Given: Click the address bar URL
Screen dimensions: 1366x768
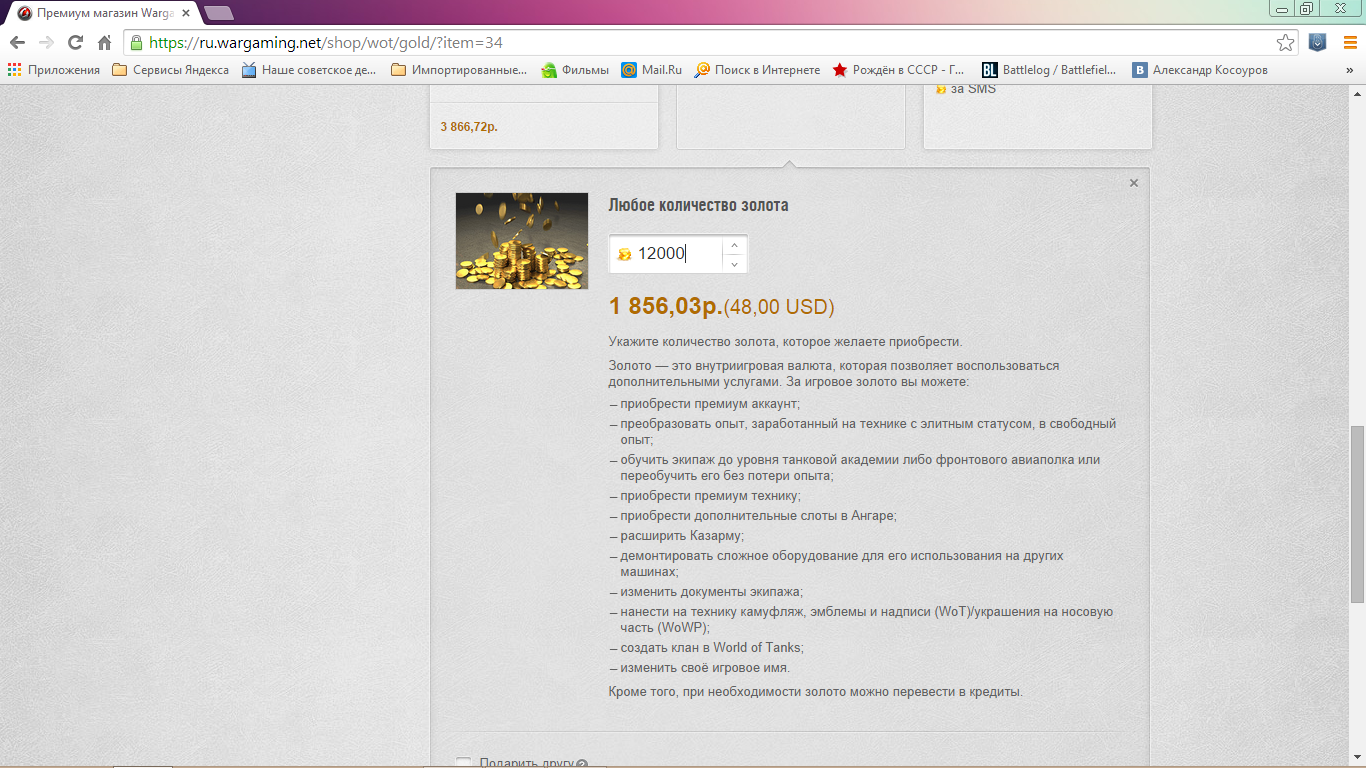Looking at the screenshot, I should tap(326, 43).
